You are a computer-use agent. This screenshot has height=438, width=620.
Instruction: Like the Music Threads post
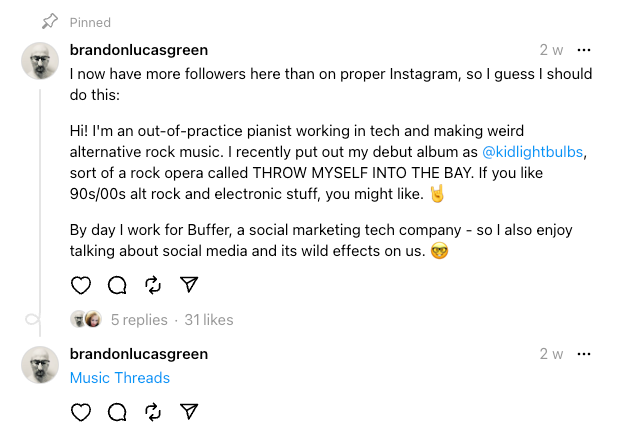[81, 411]
